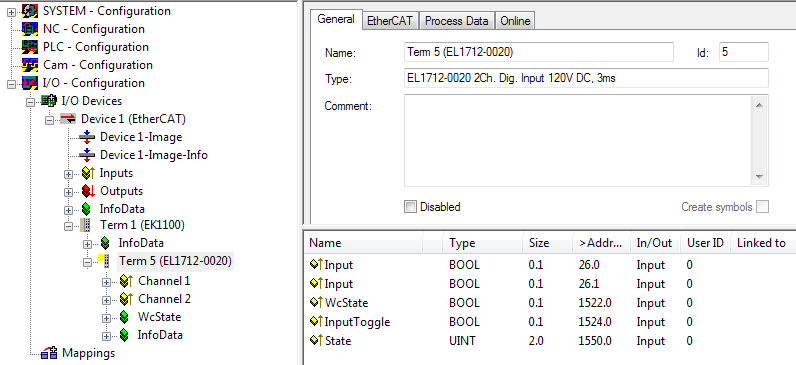
Task: Collapse the Term 5 (EL1712-0020) node
Action: (87, 262)
